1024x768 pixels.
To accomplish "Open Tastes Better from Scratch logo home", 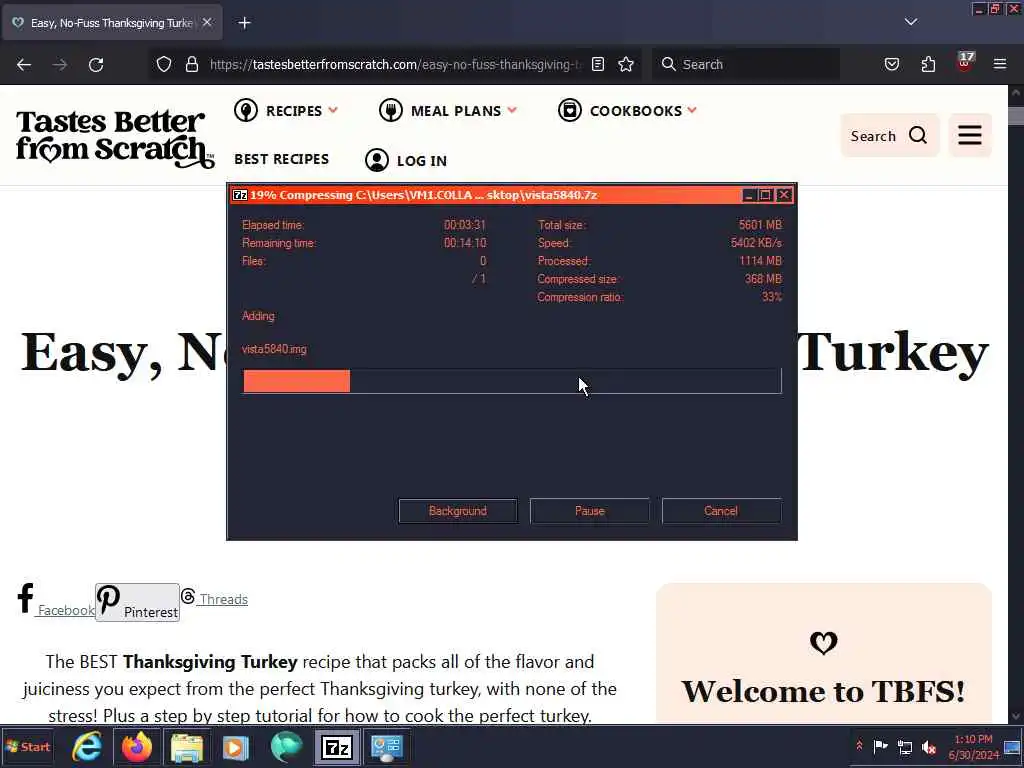I will click(115, 138).
